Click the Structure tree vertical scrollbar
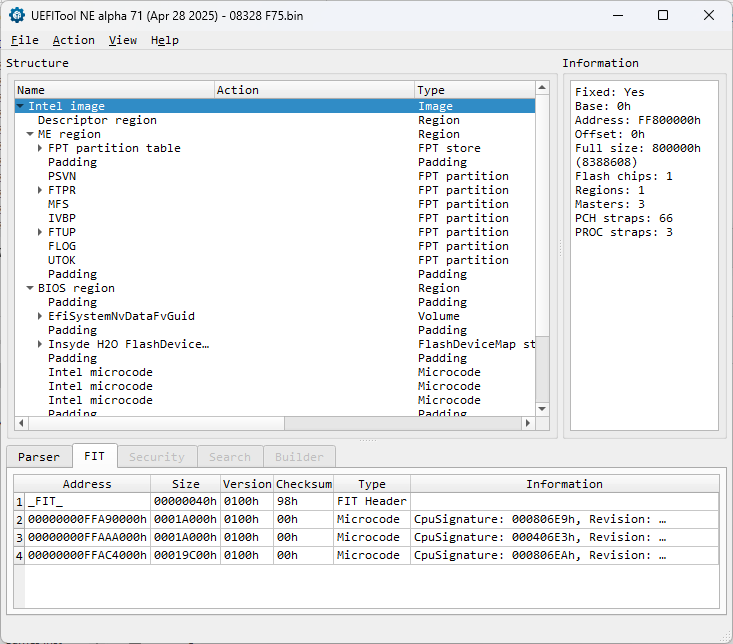733x644 pixels. tap(543, 250)
